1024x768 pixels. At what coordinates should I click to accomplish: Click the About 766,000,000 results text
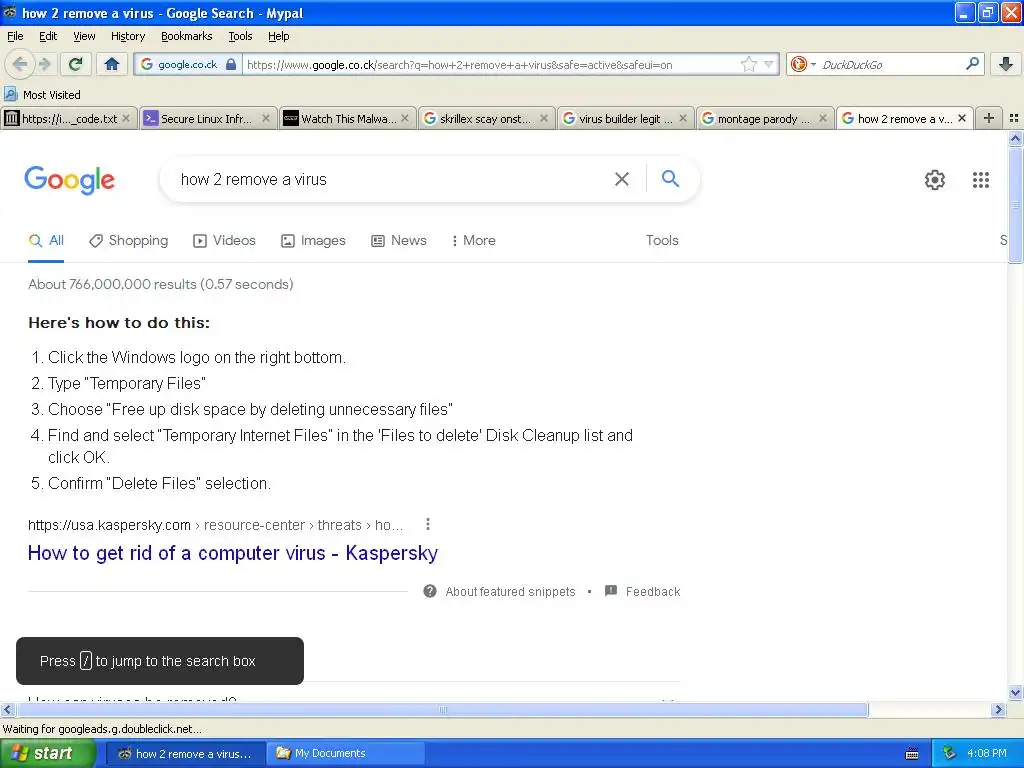coord(161,284)
